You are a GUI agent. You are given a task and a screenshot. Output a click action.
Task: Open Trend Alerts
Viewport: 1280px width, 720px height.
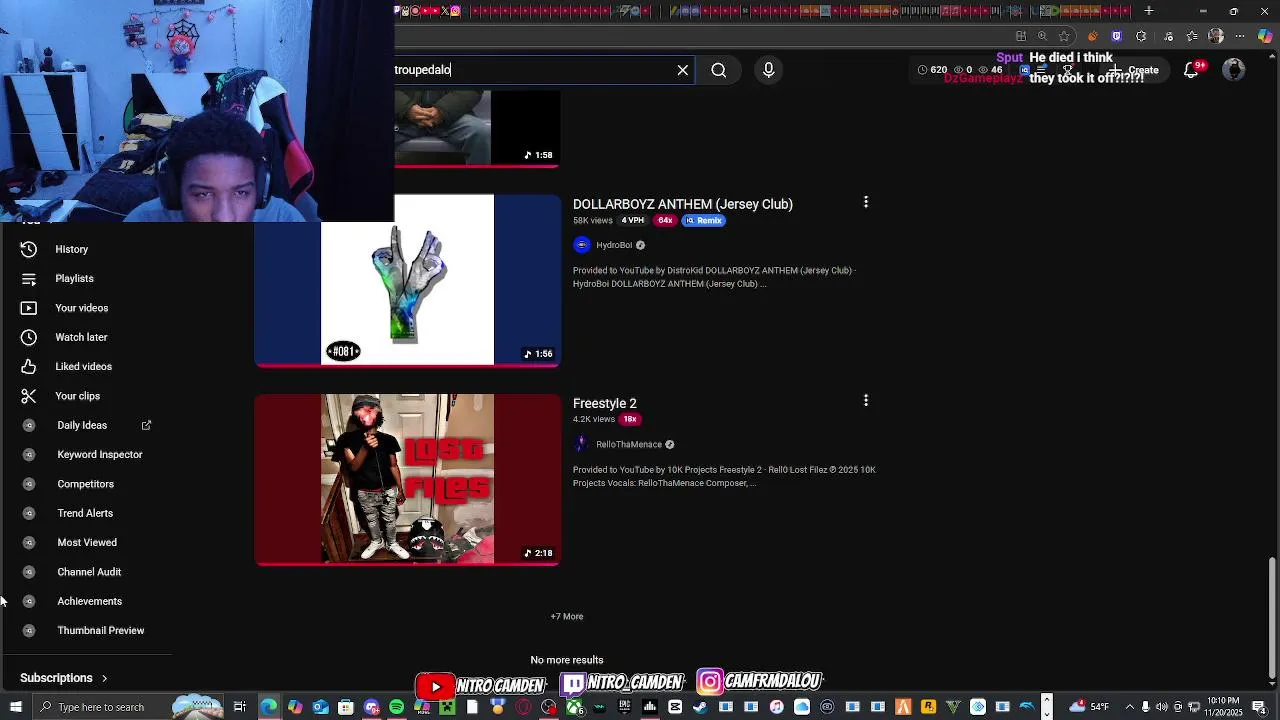[x=86, y=513]
